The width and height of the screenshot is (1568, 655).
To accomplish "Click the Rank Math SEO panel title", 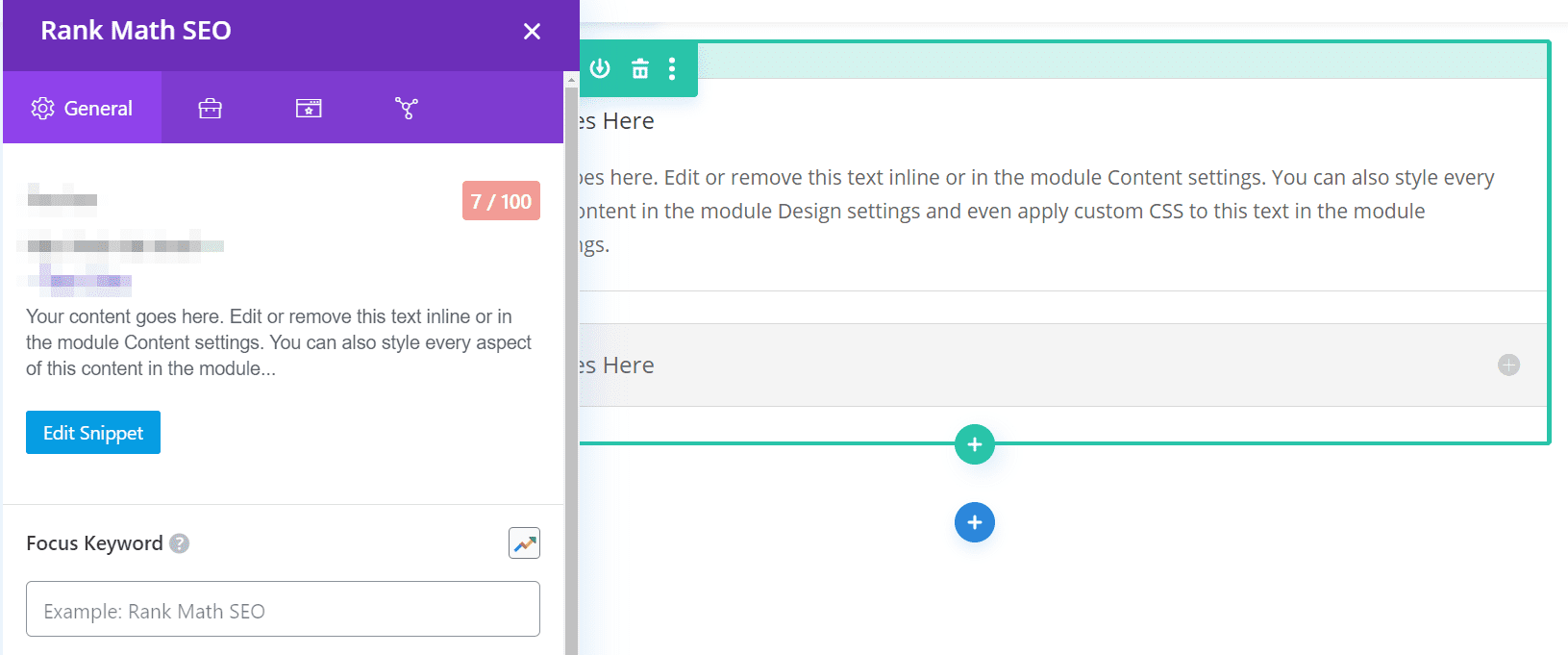I will tap(136, 31).
